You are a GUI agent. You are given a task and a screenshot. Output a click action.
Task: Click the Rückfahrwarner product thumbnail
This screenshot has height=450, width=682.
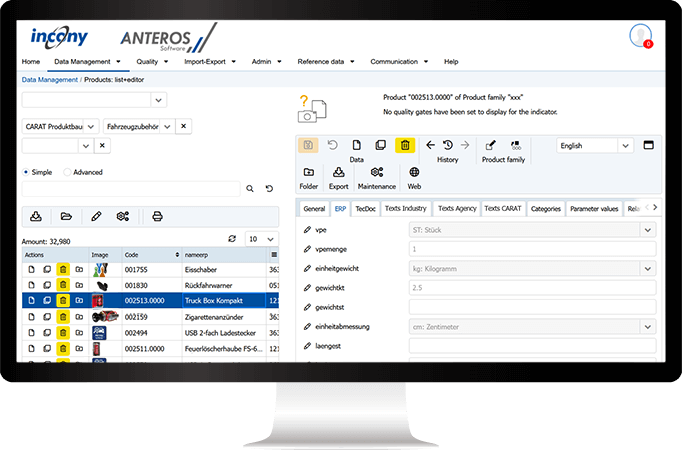click(x=102, y=286)
